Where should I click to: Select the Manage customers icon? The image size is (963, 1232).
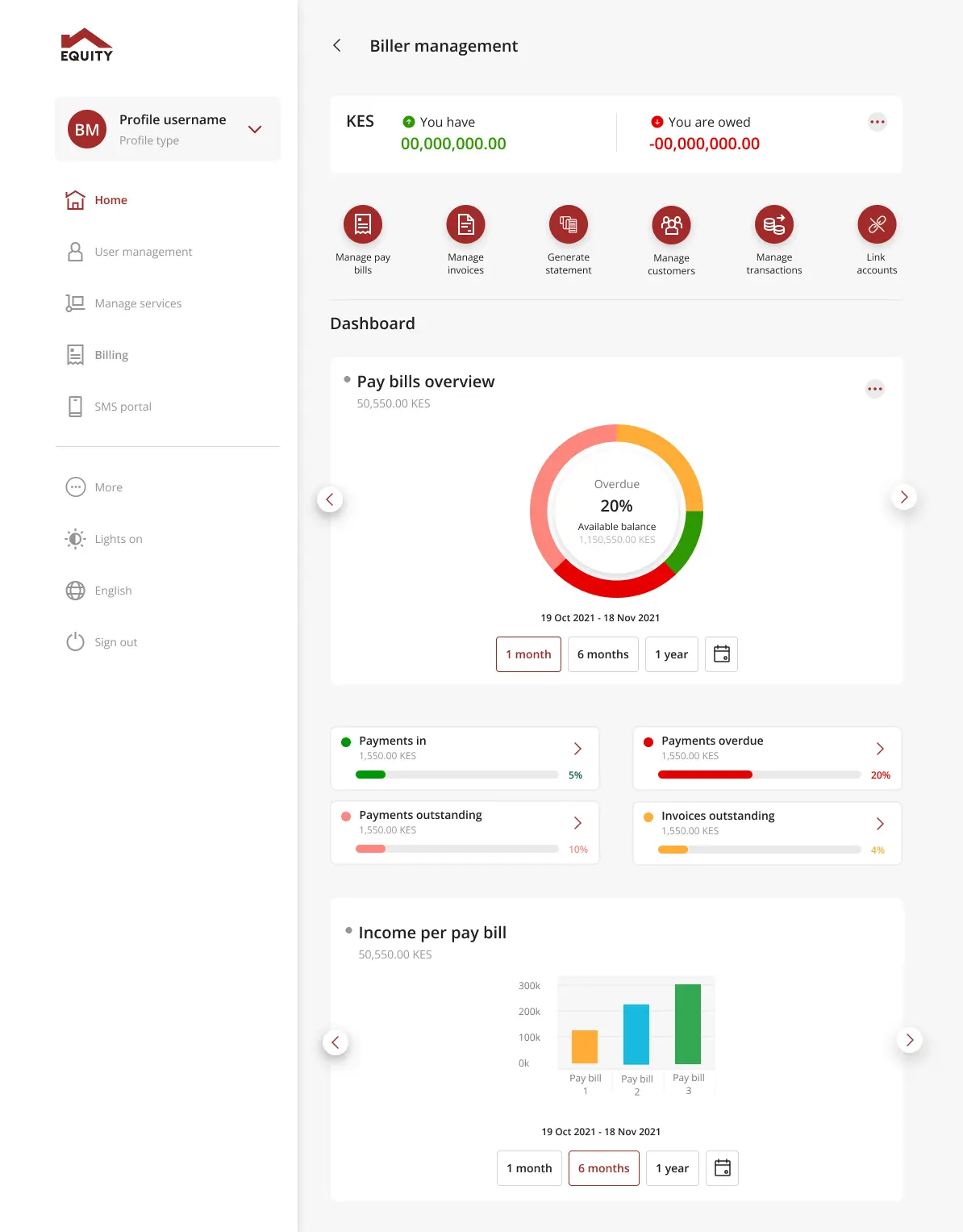tap(671, 224)
